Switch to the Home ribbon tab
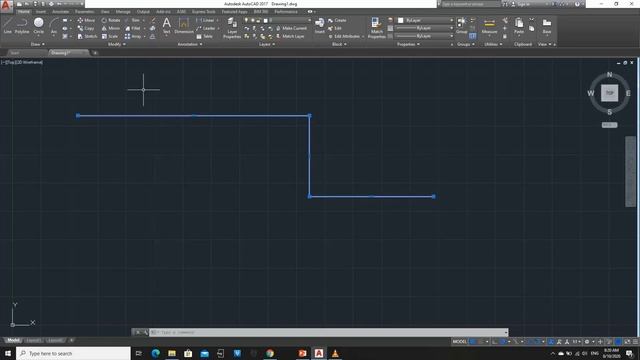Viewport: 640px width, 360px height. [24, 12]
